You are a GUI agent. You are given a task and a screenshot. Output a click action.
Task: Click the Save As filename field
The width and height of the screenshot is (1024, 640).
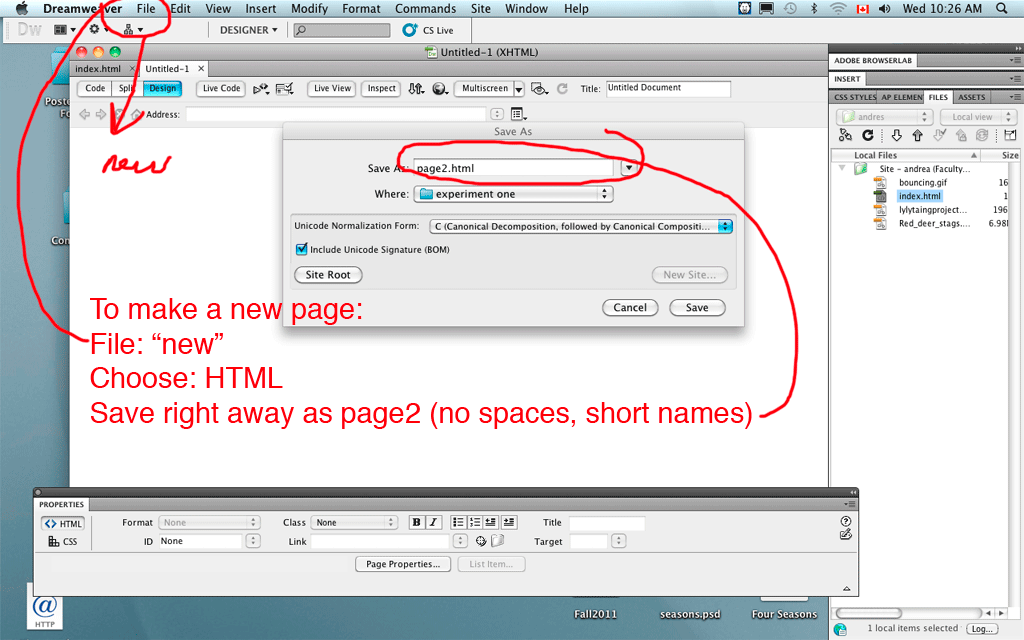[x=513, y=168]
